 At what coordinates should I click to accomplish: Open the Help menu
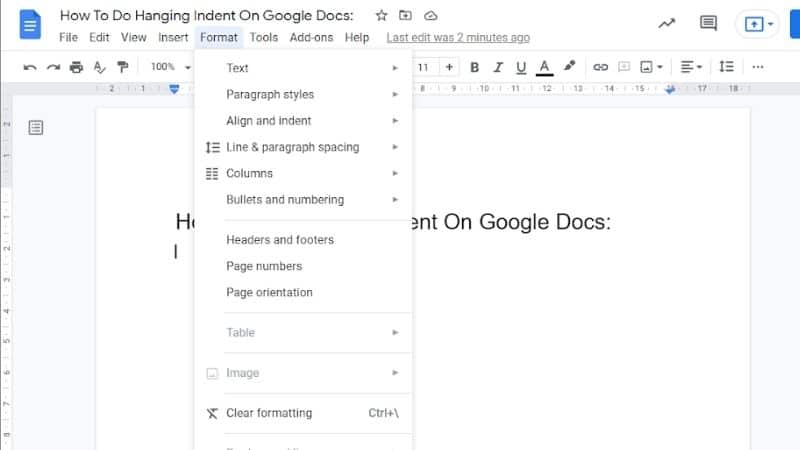click(357, 37)
